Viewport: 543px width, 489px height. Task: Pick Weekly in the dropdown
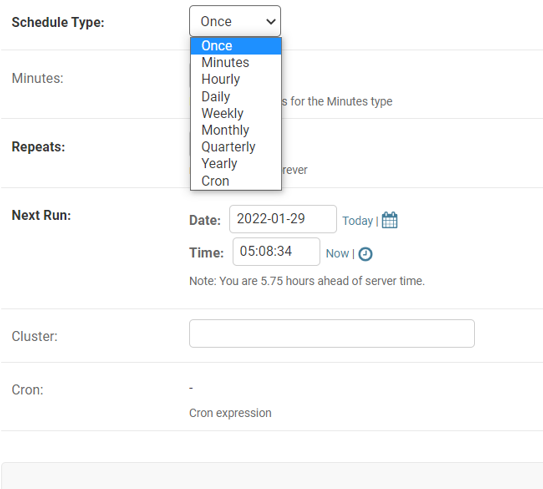(x=236, y=113)
